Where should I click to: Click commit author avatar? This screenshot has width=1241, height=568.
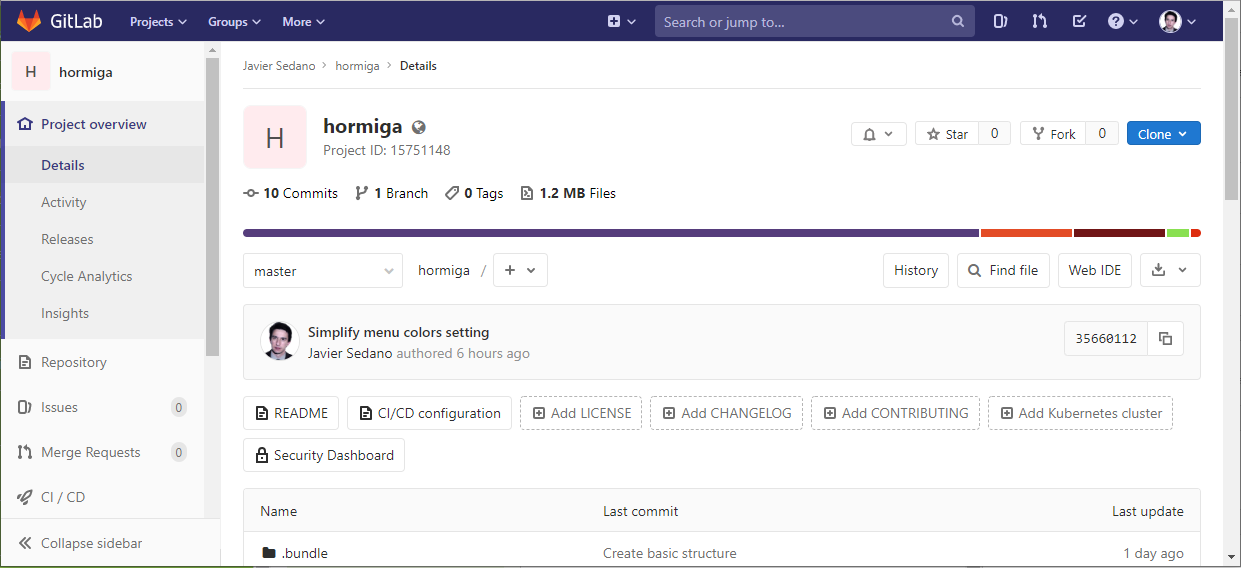280,341
